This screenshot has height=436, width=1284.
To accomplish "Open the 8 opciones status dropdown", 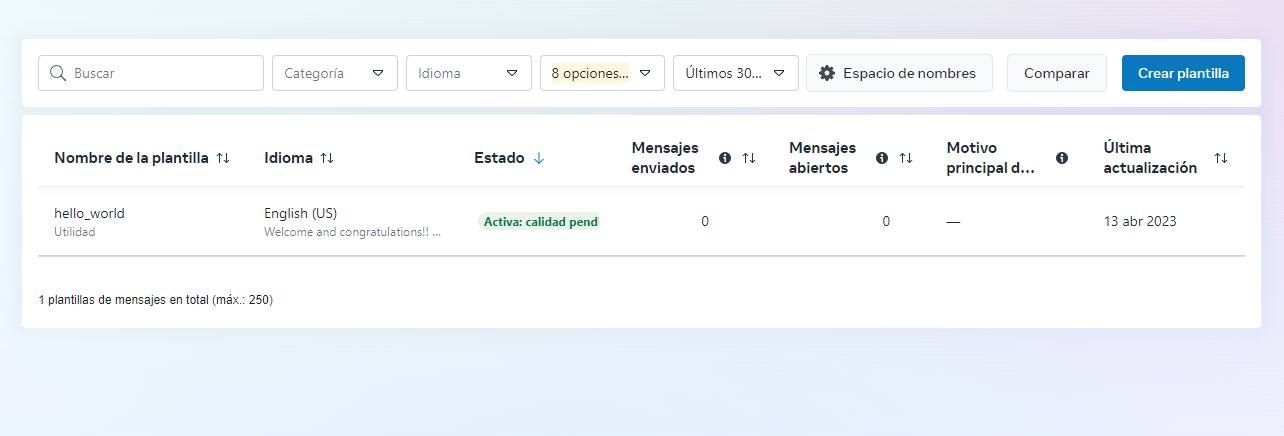I will (602, 73).
